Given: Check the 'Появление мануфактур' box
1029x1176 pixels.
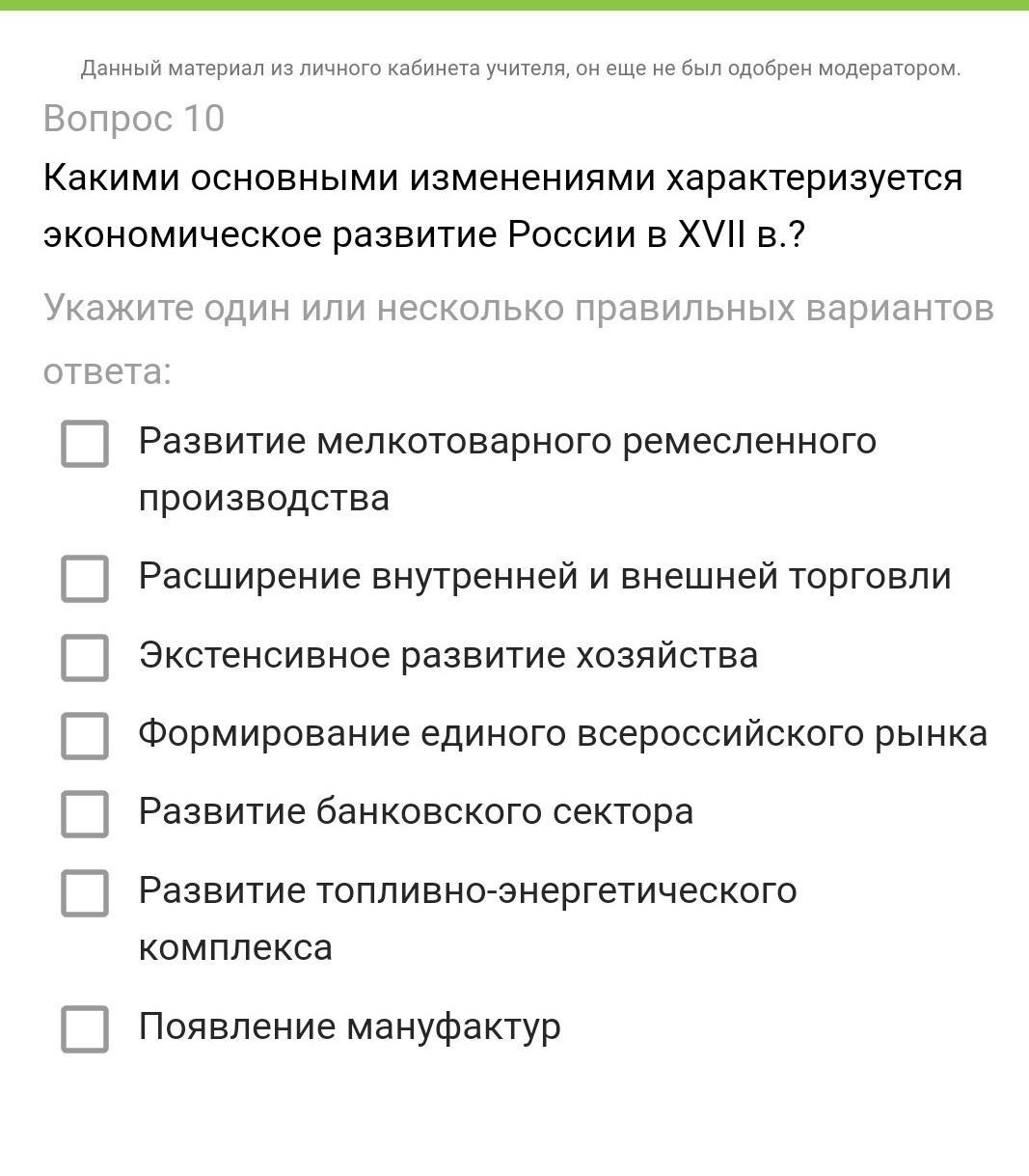Looking at the screenshot, I should pos(85,1028).
